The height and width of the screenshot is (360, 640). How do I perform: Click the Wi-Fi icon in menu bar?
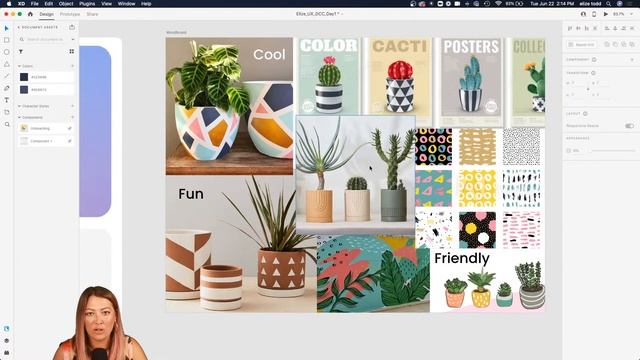(498, 4)
